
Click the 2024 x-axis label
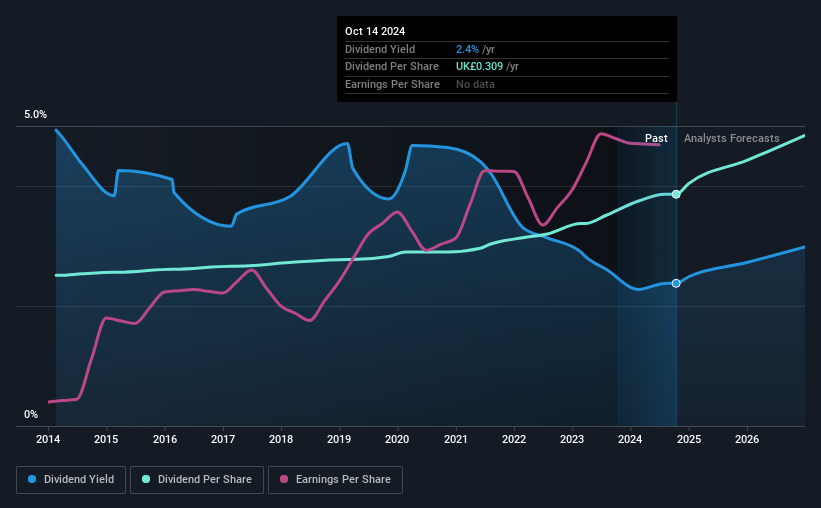630,439
